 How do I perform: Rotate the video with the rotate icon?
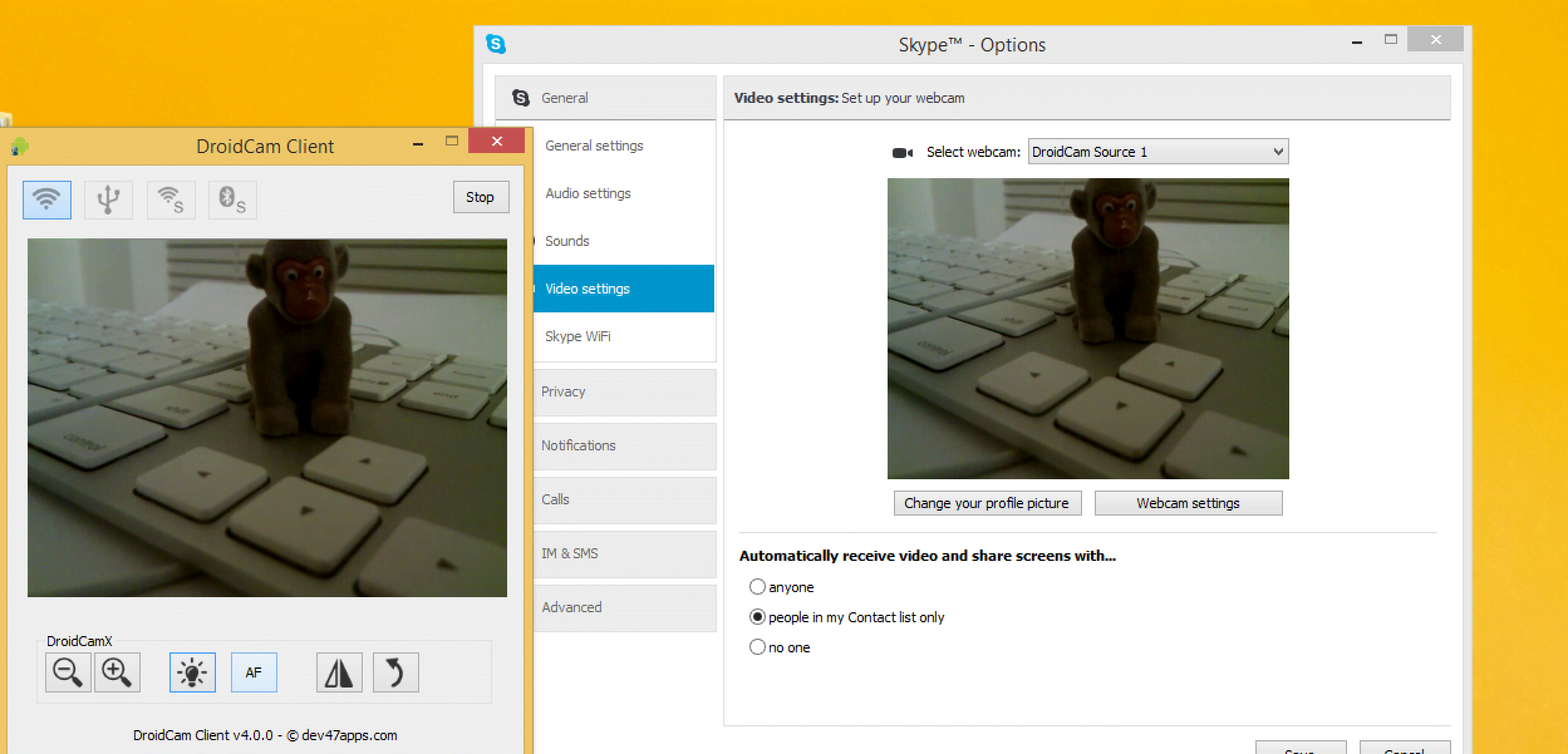point(395,672)
